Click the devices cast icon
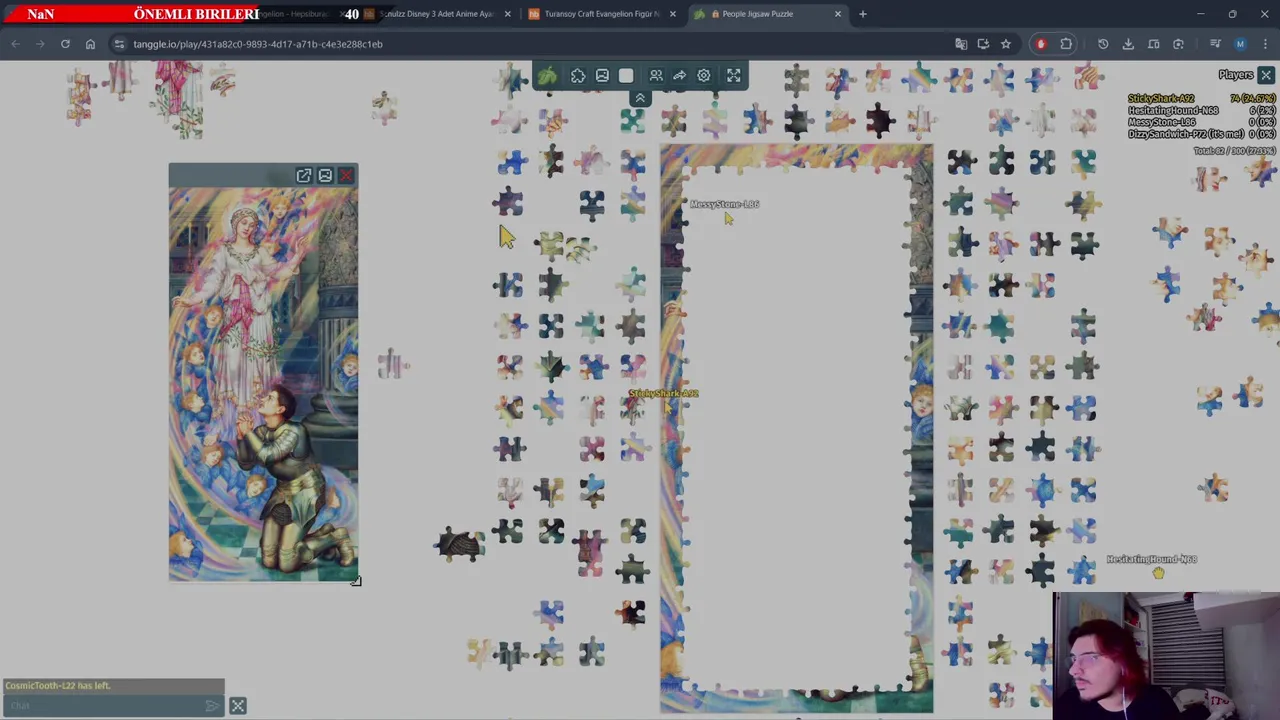This screenshot has height=720, width=1280. coord(1153,44)
